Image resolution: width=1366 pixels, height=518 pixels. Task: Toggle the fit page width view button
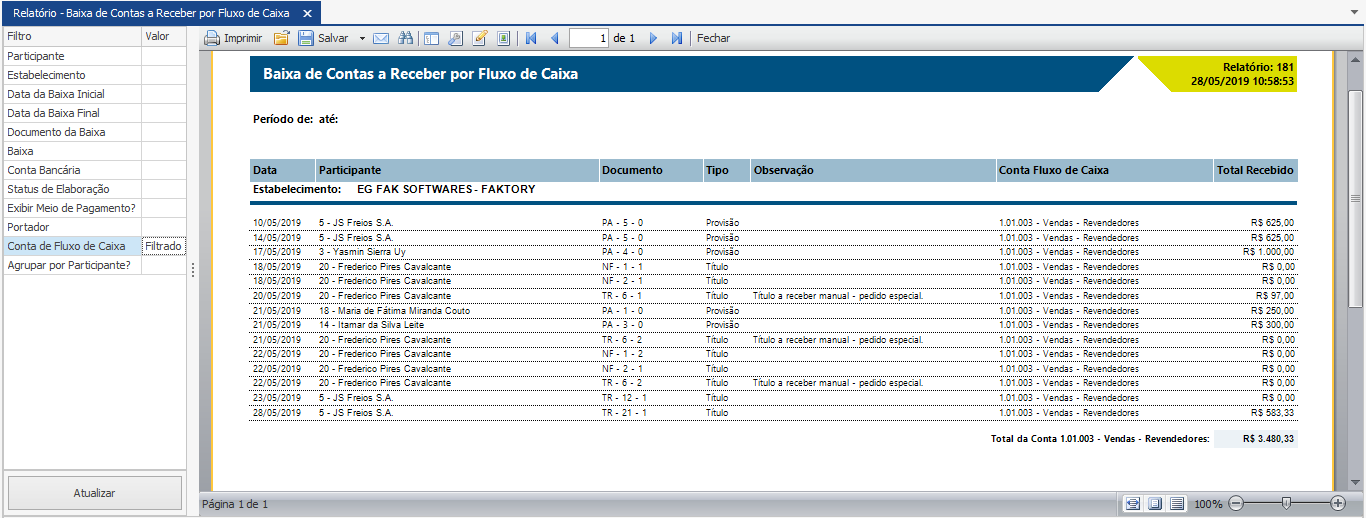click(1132, 503)
